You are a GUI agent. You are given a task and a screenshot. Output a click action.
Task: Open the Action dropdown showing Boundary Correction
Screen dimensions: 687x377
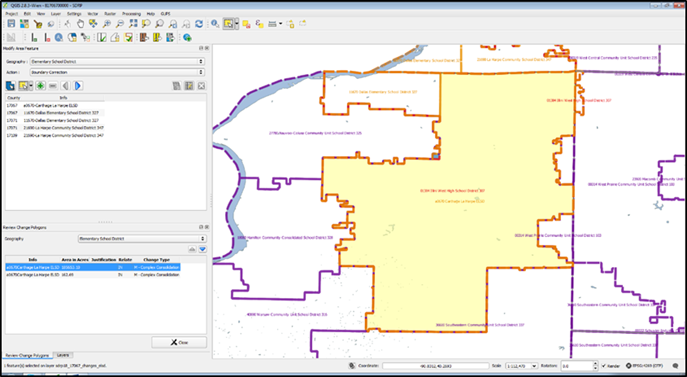pos(117,72)
